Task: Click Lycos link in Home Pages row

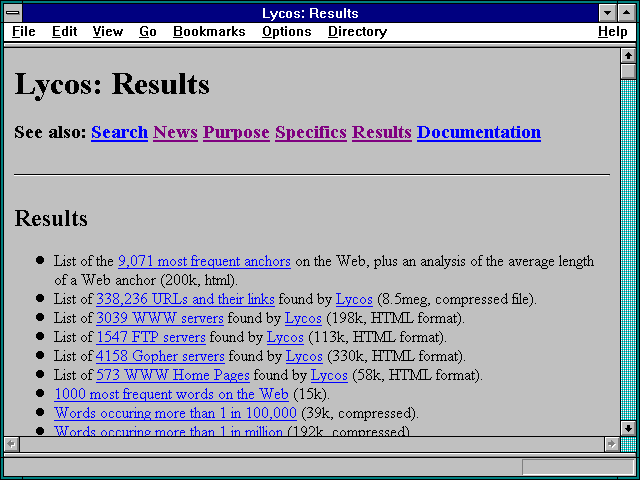Action: [x=329, y=376]
